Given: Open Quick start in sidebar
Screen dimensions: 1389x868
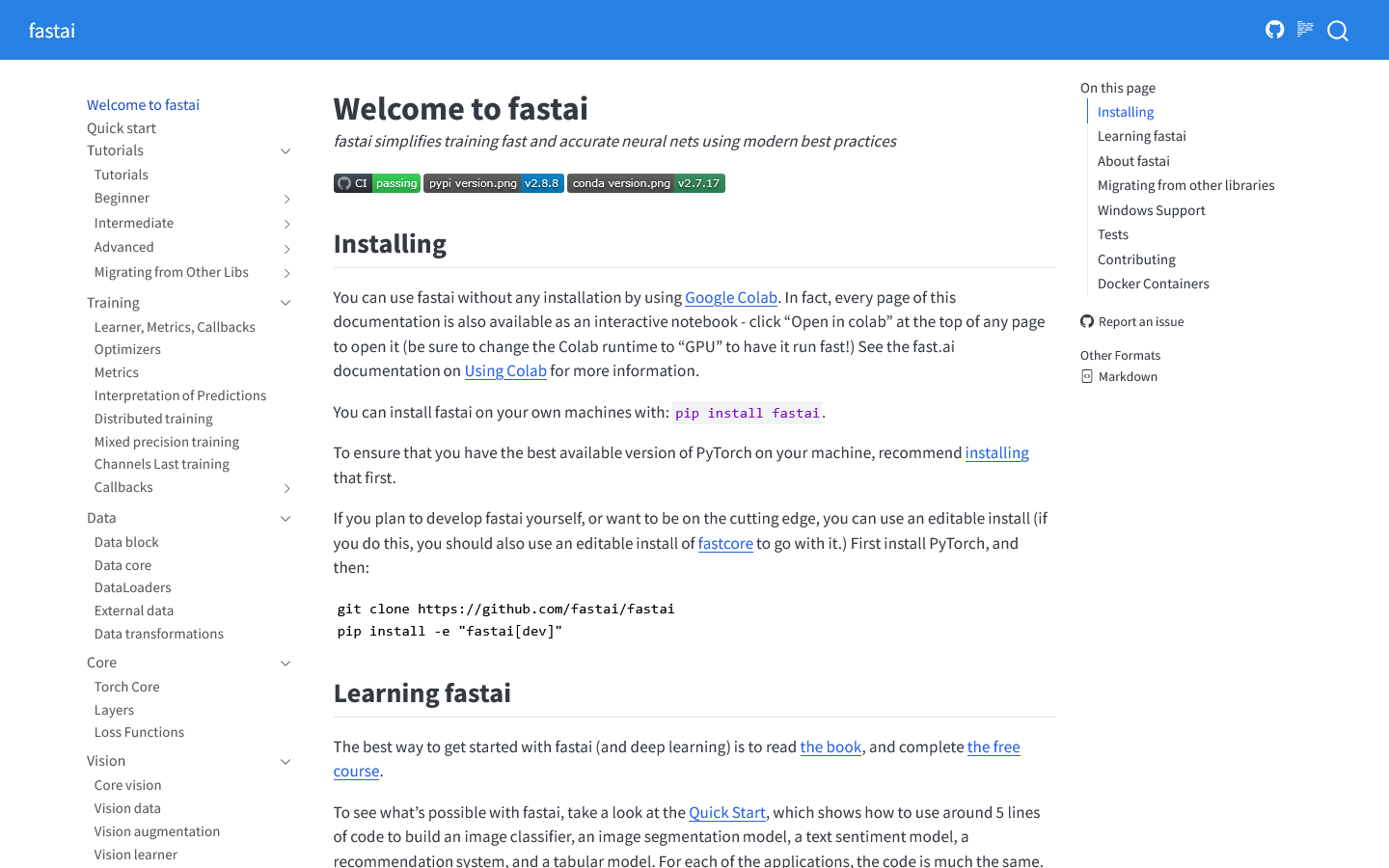Looking at the screenshot, I should (x=122, y=128).
